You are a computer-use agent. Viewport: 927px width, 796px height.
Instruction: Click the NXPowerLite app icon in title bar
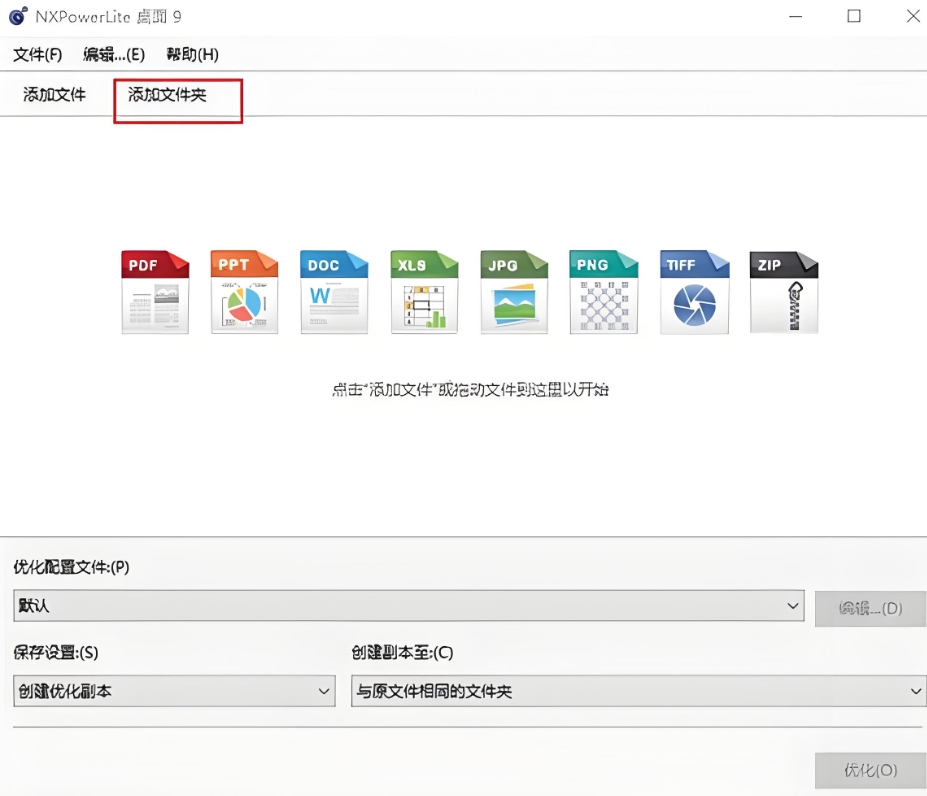pos(18,16)
